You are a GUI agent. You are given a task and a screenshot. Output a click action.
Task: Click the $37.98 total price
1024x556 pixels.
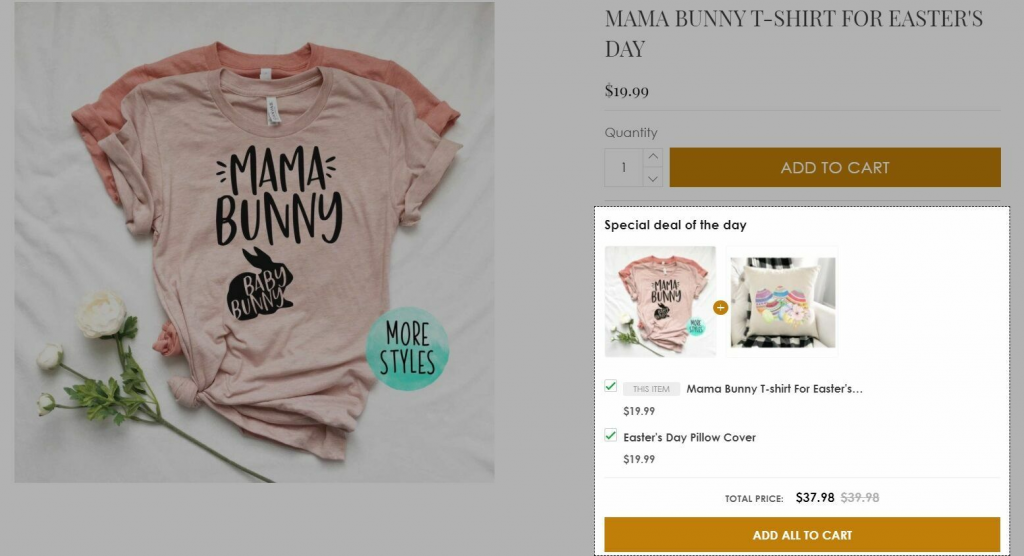tap(814, 497)
